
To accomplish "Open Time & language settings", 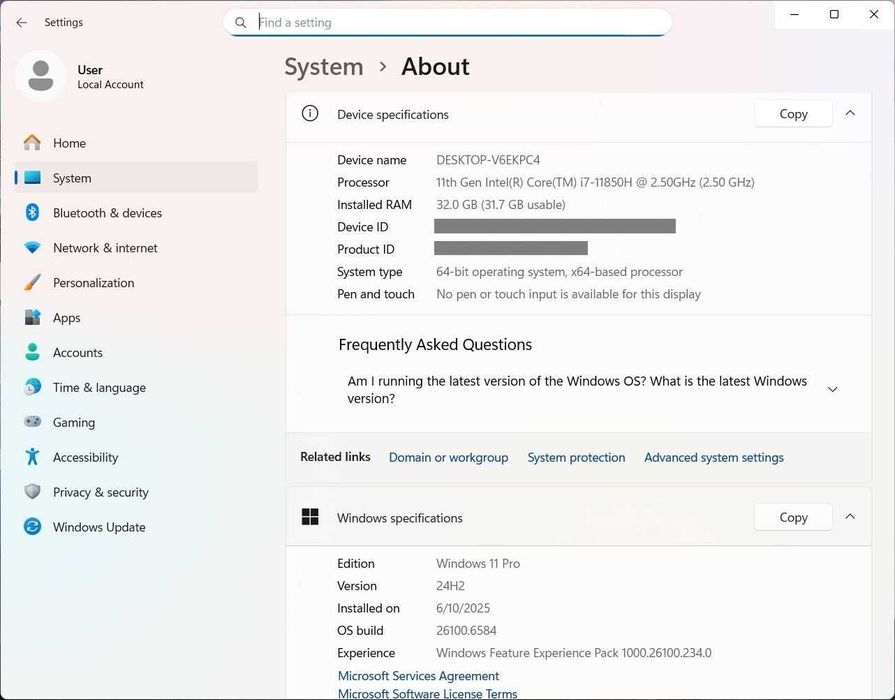I will [x=136, y=387].
